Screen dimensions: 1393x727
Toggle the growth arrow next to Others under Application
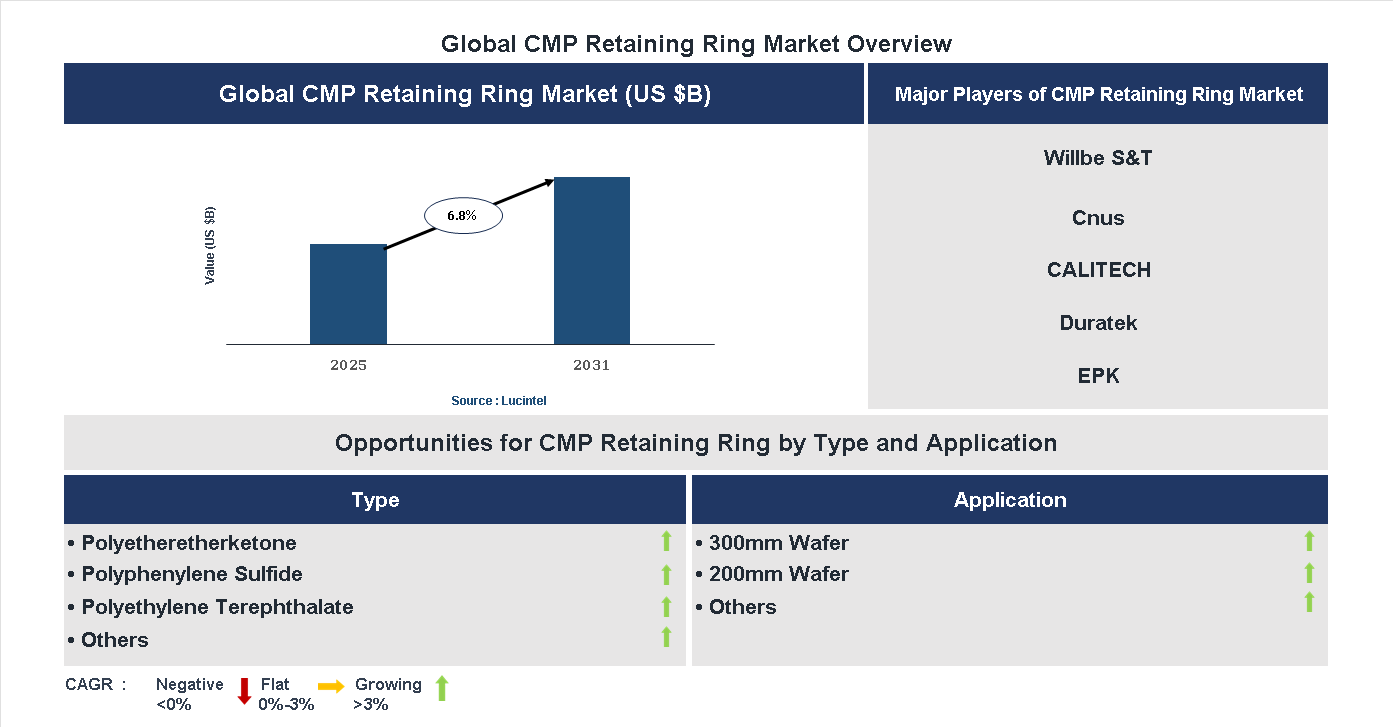coord(1309,603)
